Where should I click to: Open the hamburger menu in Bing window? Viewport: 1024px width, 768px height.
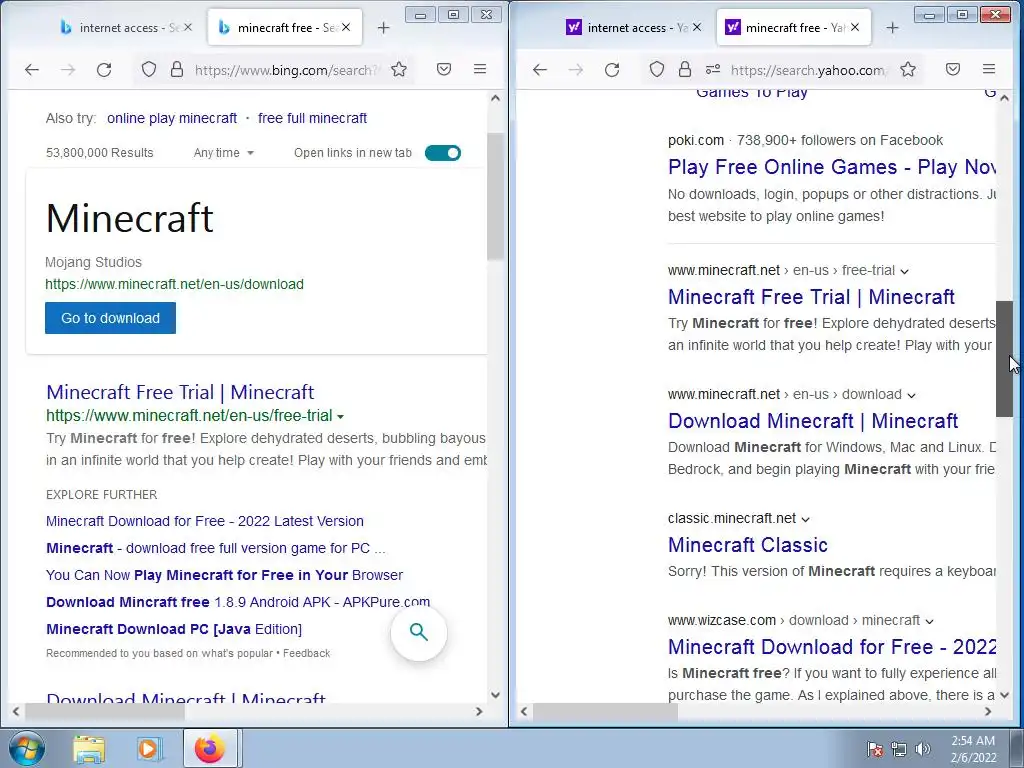click(480, 69)
